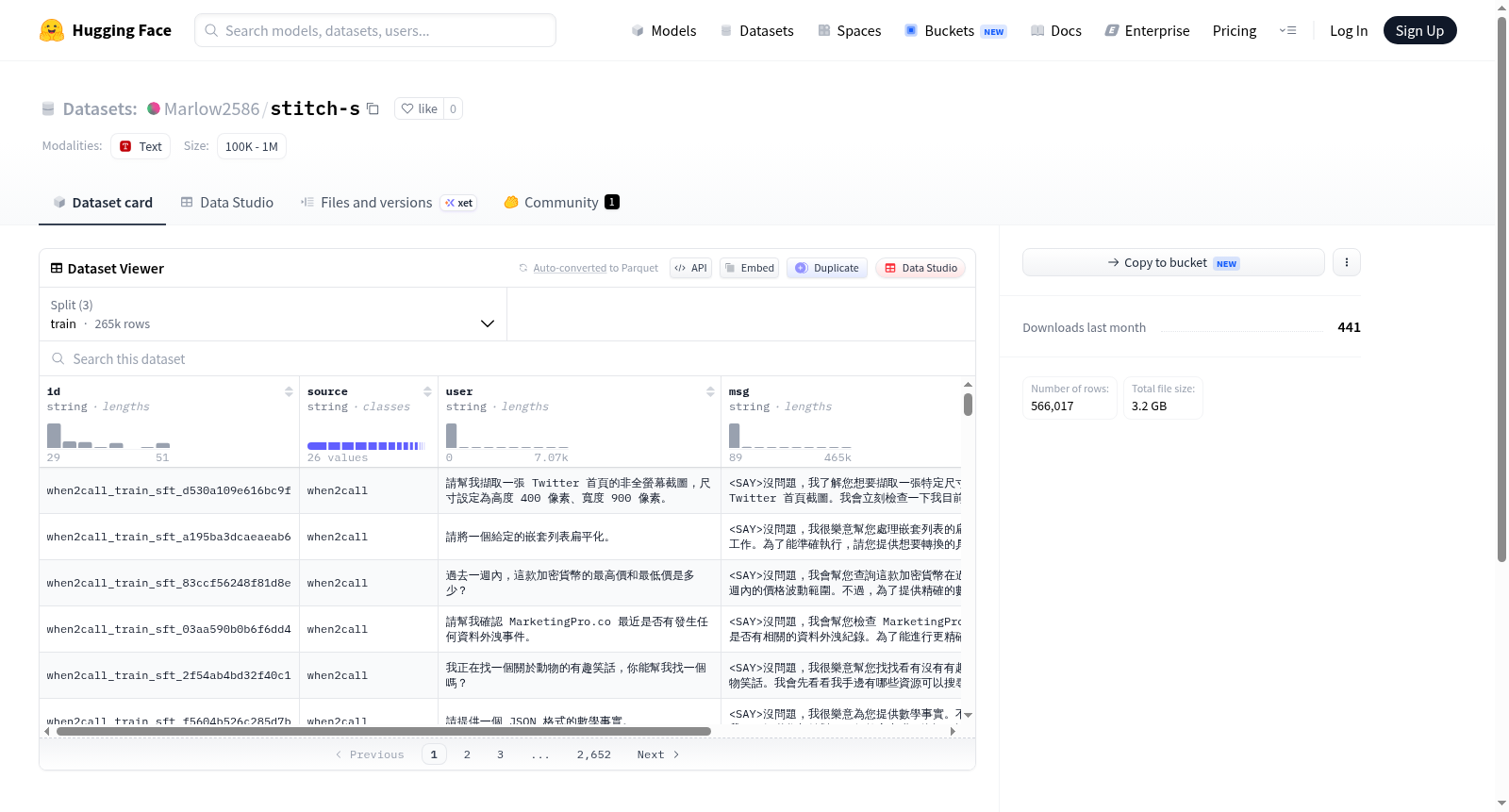
Task: Jump to last page 2,652
Action: point(594,754)
